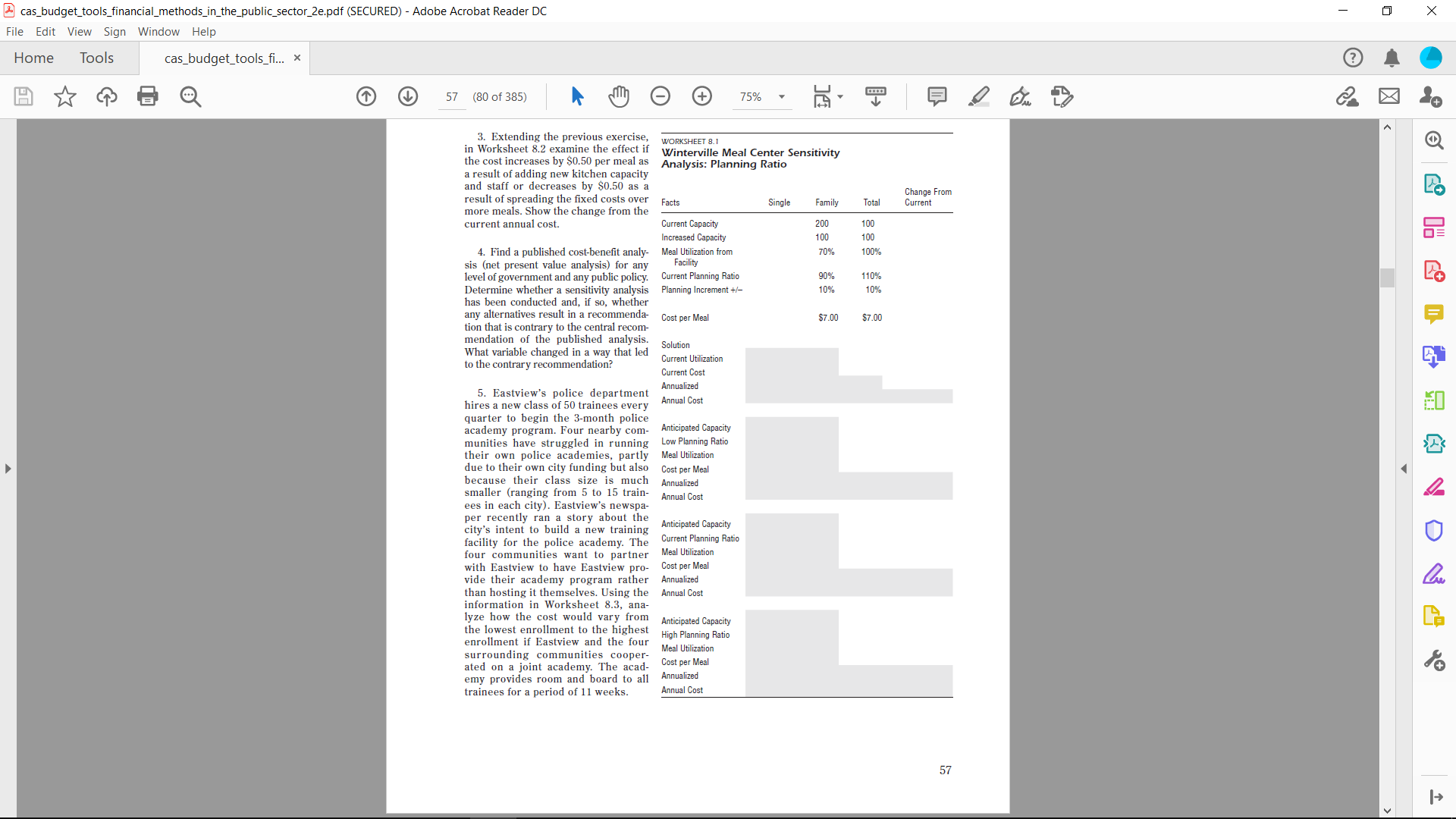Open the Export PDF tool in sidebar
Screen dimensions: 1456x819
pyautogui.click(x=1434, y=184)
